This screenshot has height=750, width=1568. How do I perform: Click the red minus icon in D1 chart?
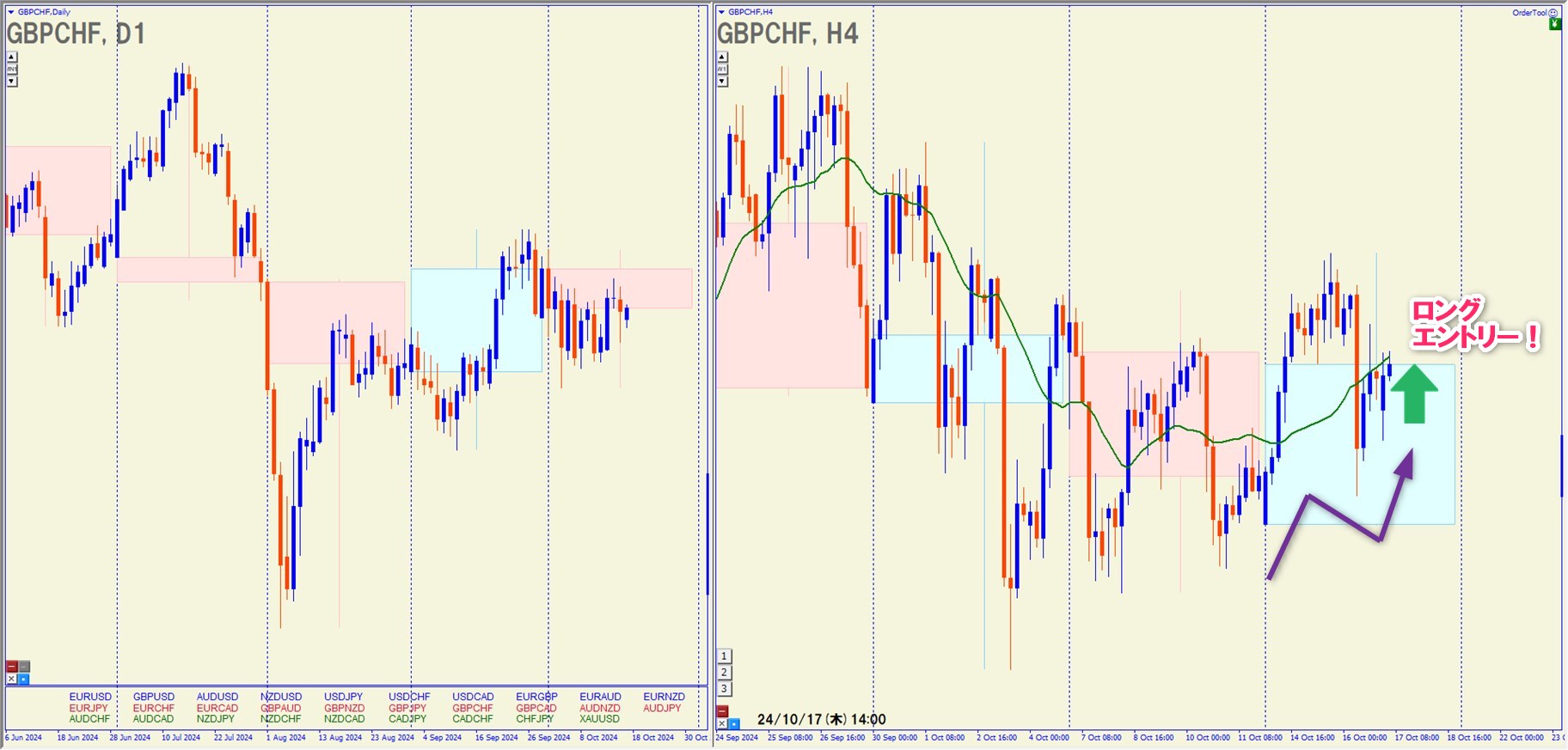12,667
